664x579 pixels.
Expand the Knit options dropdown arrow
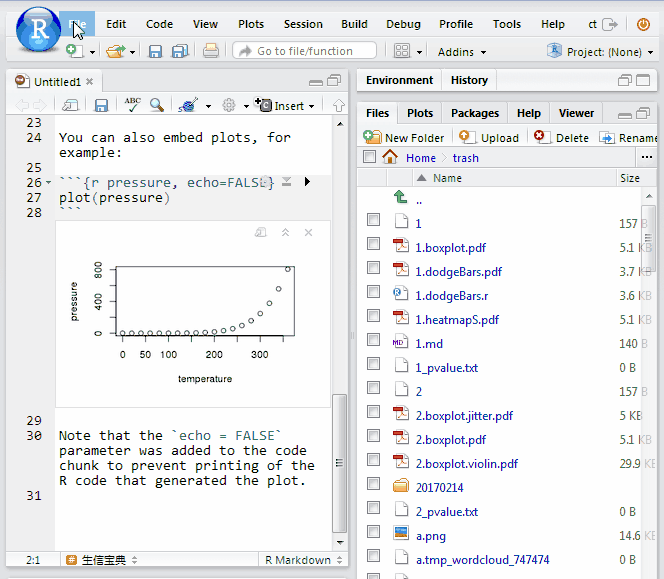pyautogui.click(x=208, y=106)
